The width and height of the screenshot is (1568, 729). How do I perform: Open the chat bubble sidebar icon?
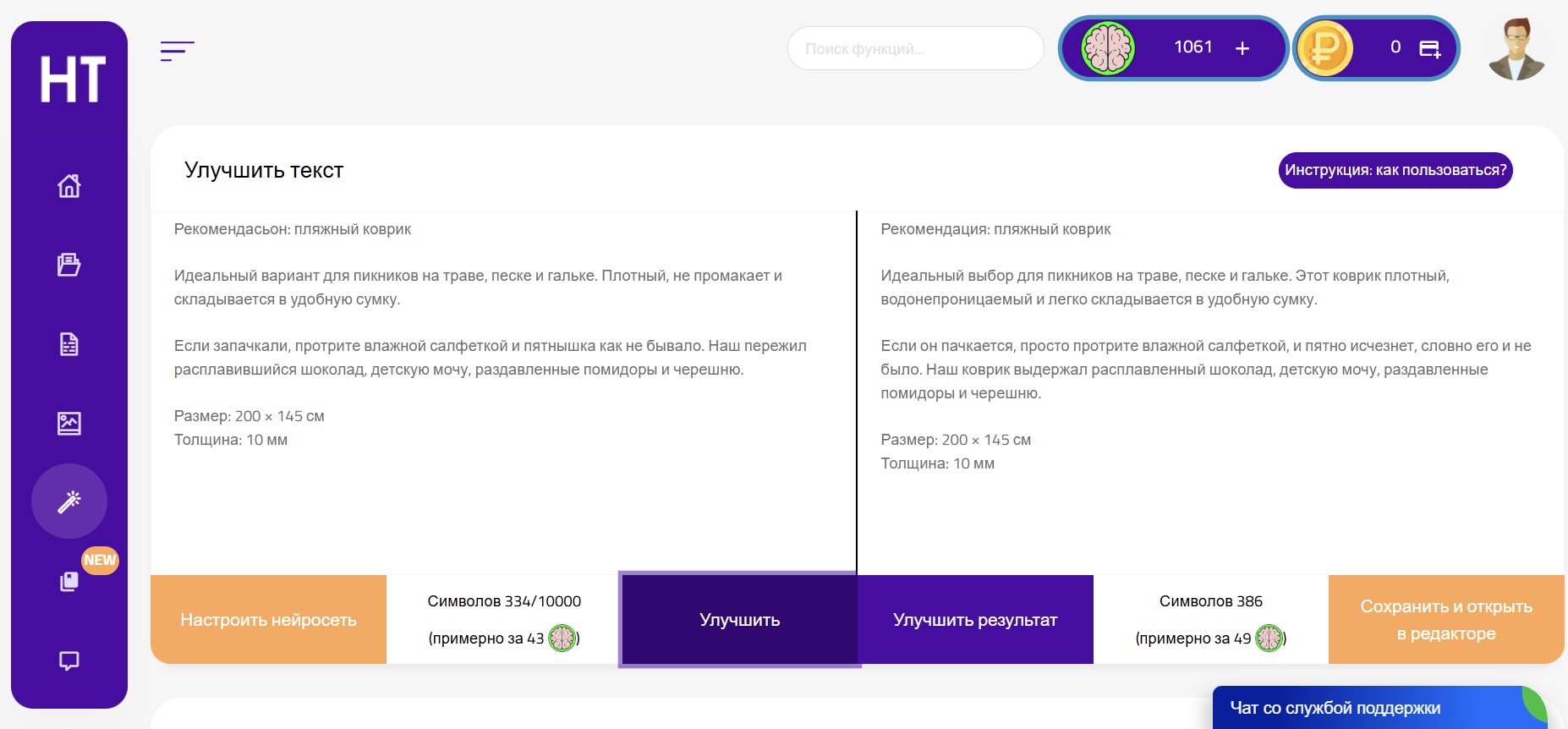point(69,660)
